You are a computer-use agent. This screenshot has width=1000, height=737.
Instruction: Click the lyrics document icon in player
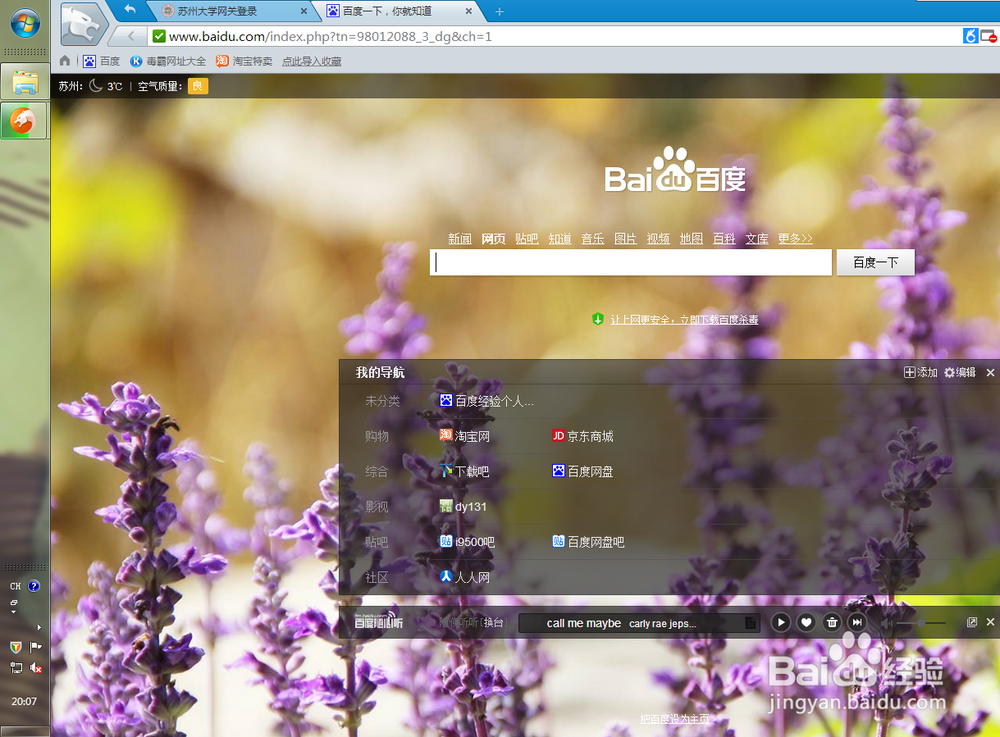[x=751, y=623]
